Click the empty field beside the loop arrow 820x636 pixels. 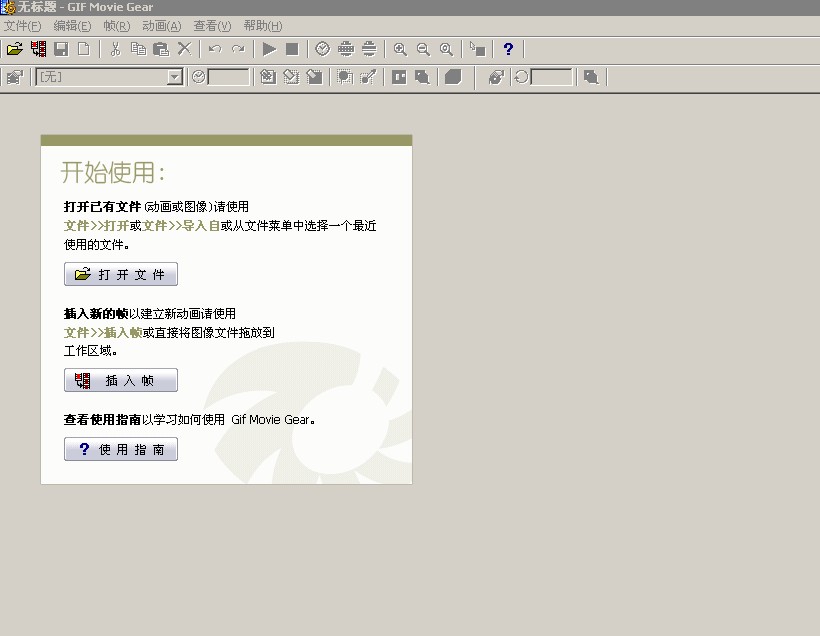point(552,77)
